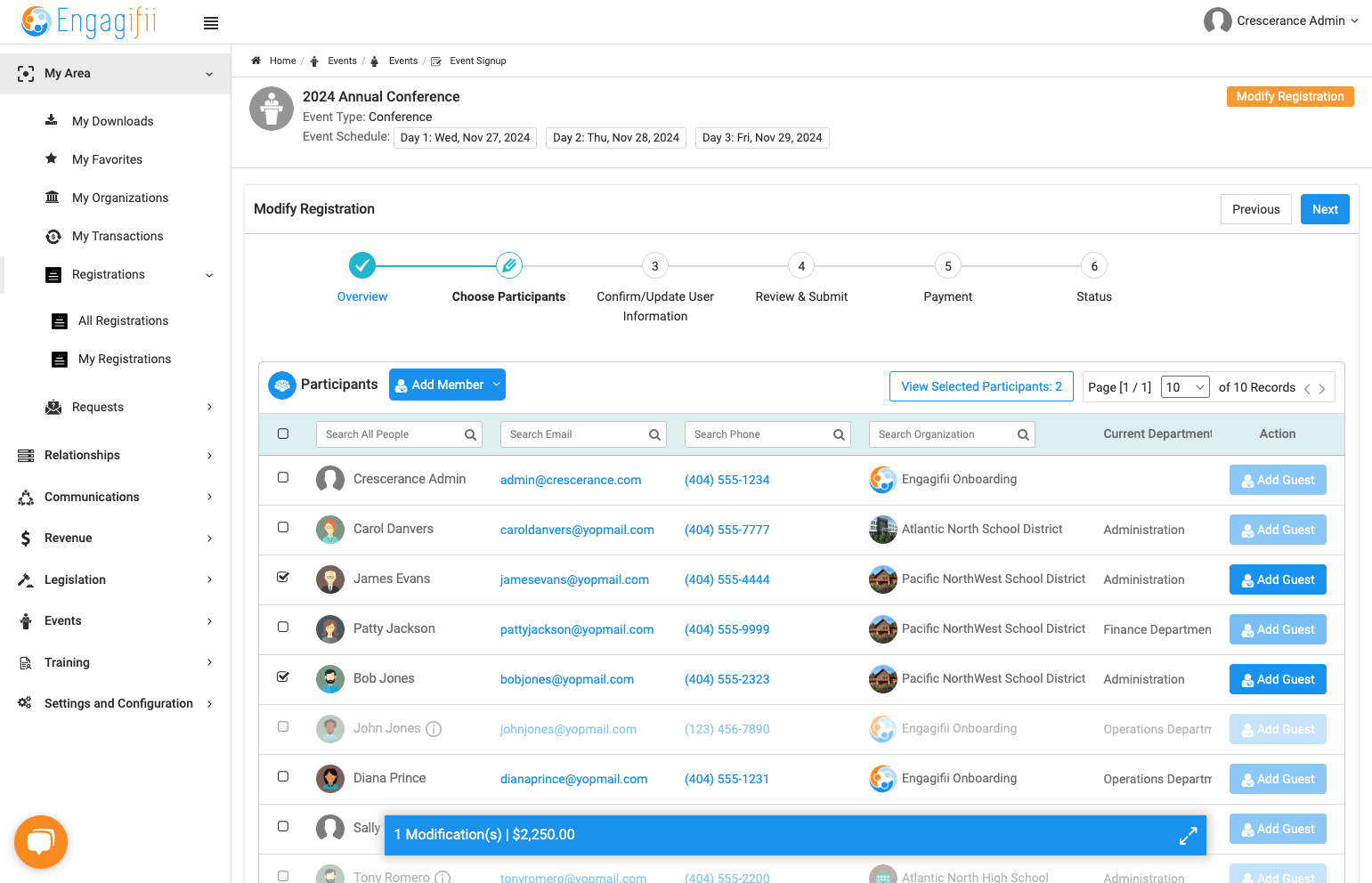Open the chat support bubble icon

[41, 841]
